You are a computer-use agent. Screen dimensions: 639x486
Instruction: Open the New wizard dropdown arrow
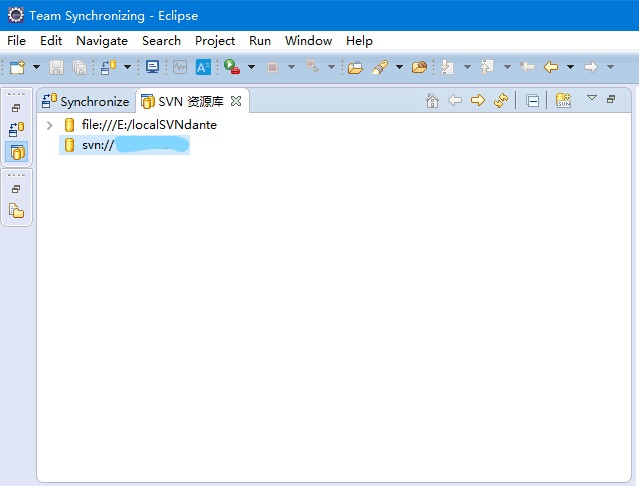[x=36, y=67]
